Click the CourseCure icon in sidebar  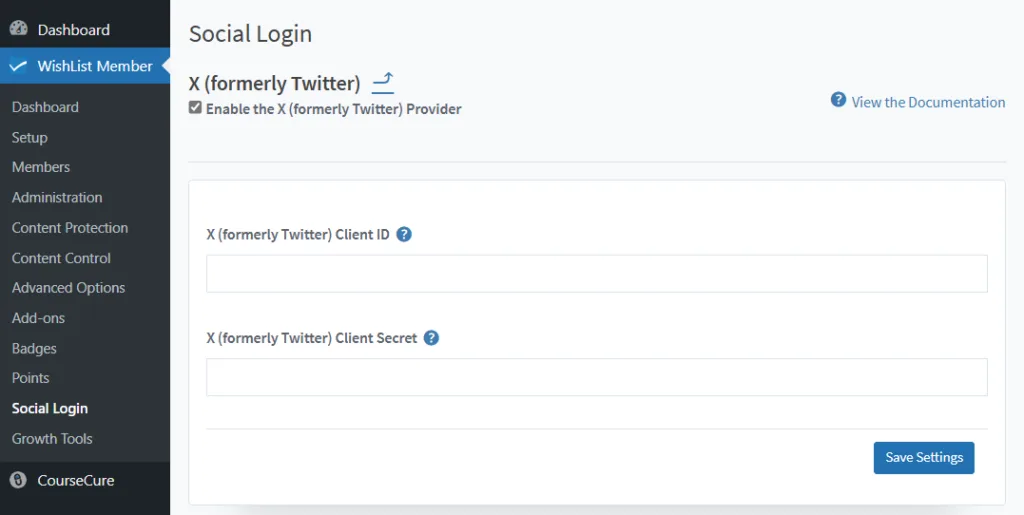[18, 480]
